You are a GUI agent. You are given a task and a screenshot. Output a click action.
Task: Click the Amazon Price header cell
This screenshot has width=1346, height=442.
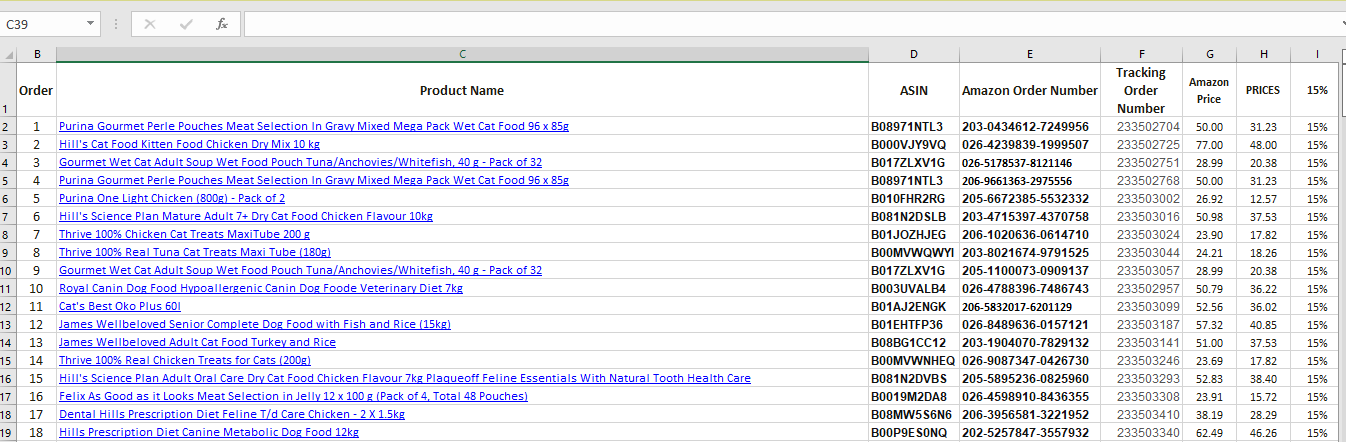click(1209, 90)
